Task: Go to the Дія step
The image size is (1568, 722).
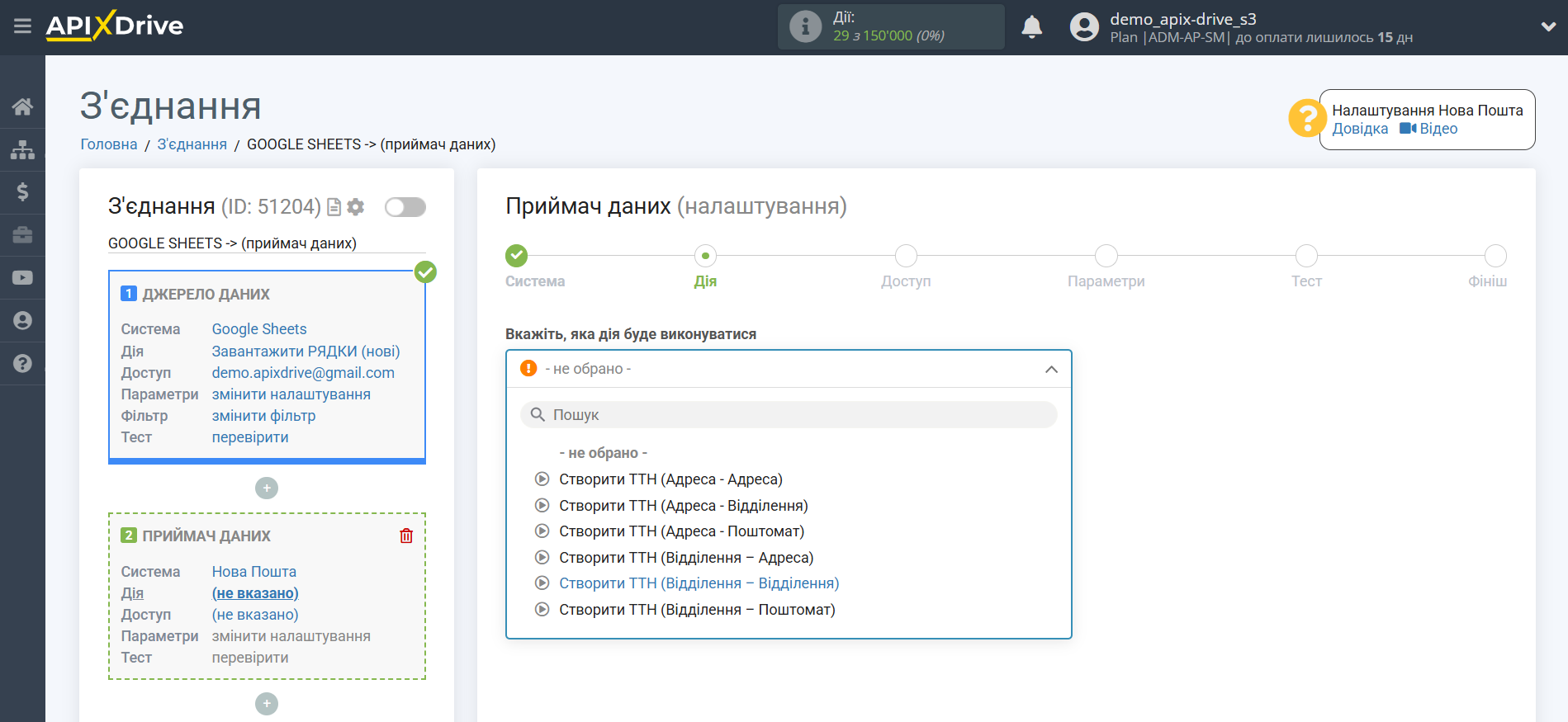Action: 705,256
